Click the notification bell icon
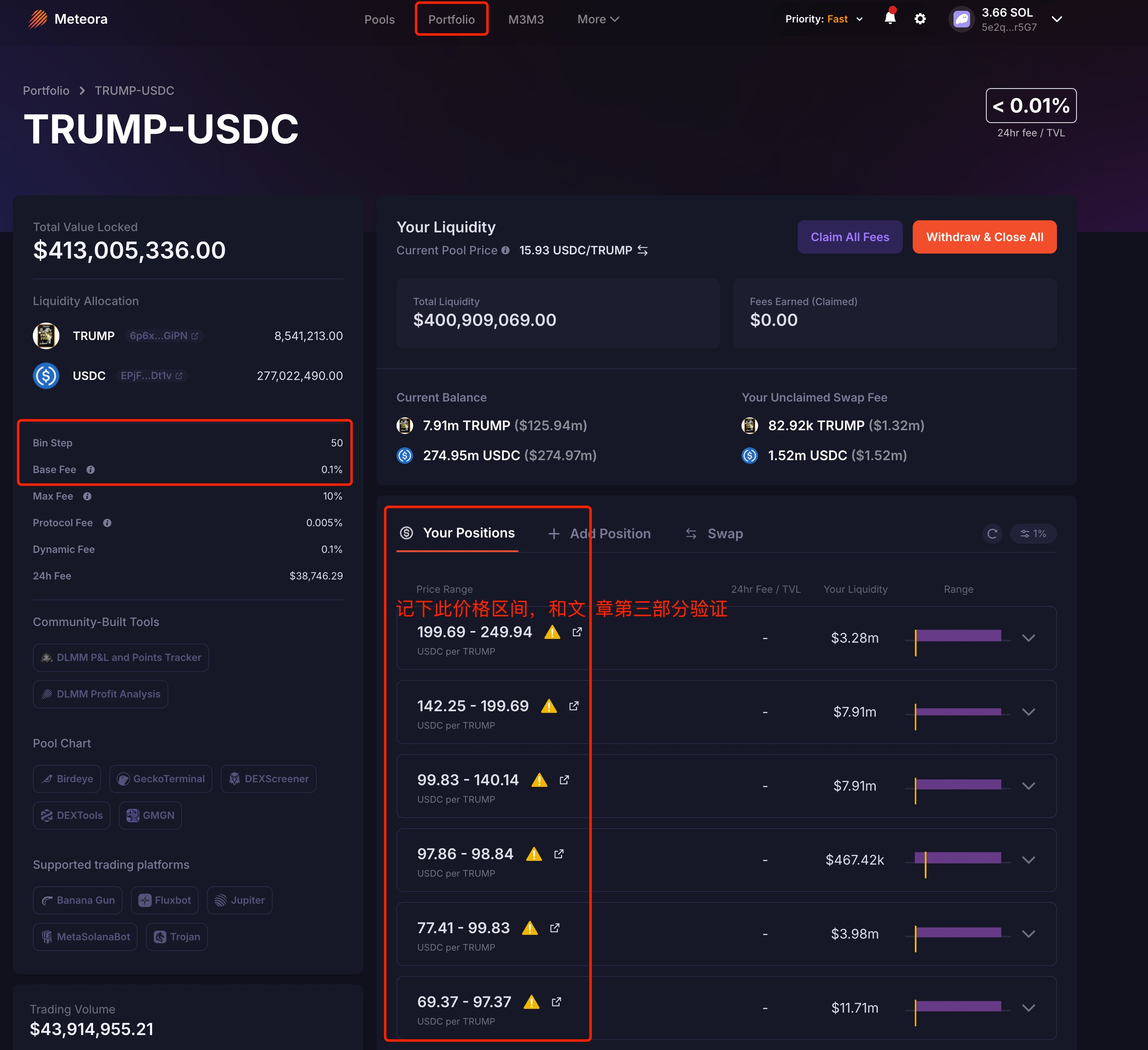 coord(889,18)
